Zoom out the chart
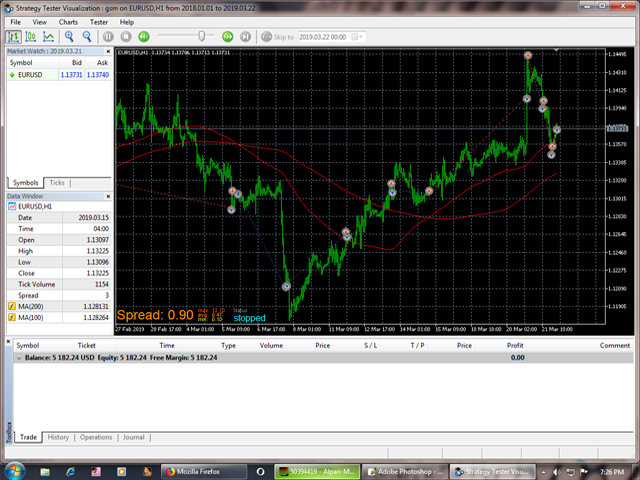The height and width of the screenshot is (480, 640). coord(87,37)
